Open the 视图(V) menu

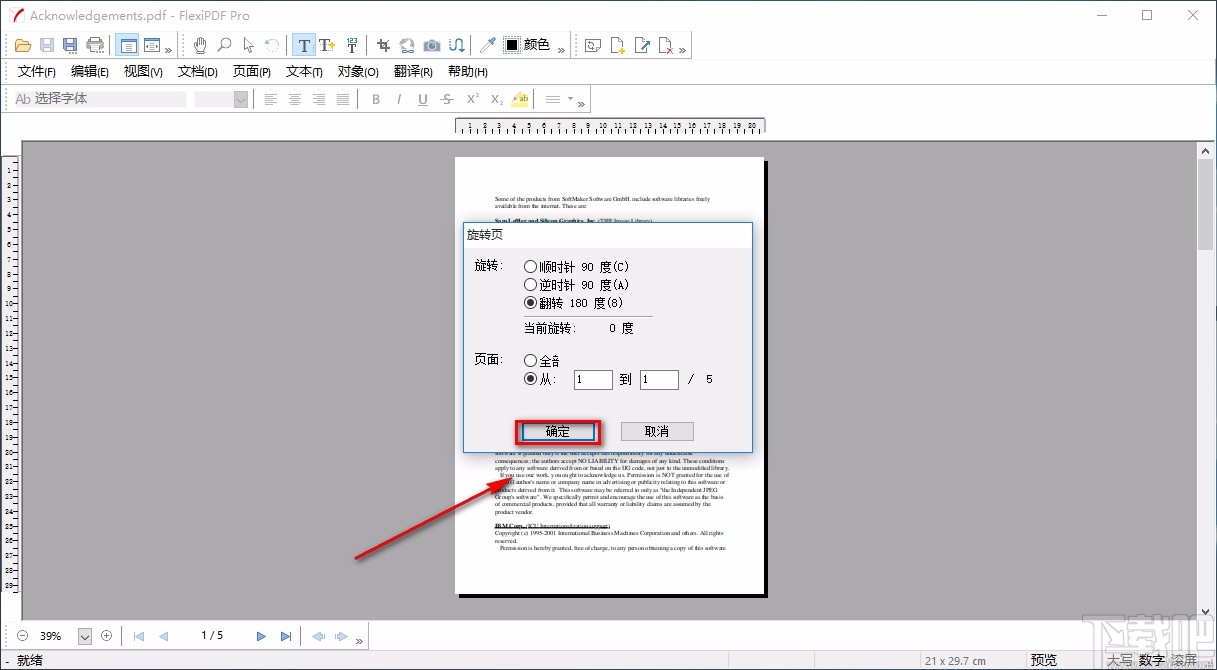point(143,72)
